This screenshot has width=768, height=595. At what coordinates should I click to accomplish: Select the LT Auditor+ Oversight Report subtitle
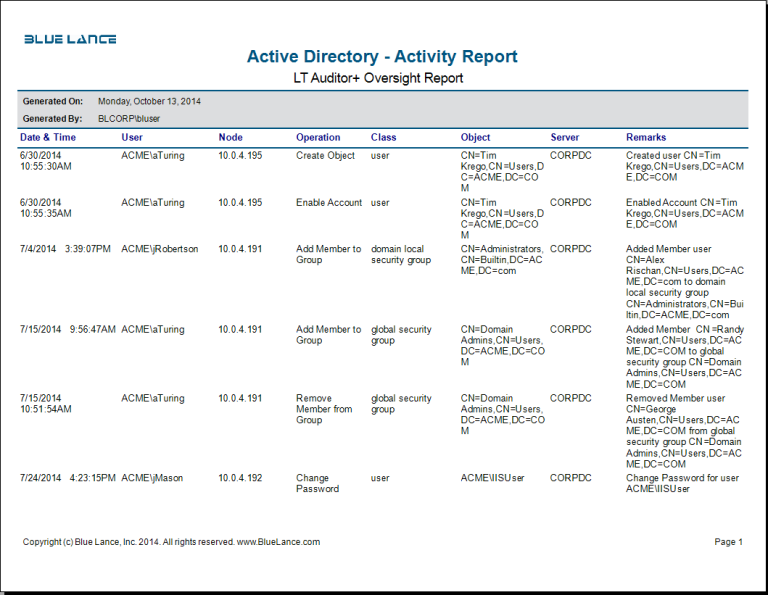tap(378, 78)
